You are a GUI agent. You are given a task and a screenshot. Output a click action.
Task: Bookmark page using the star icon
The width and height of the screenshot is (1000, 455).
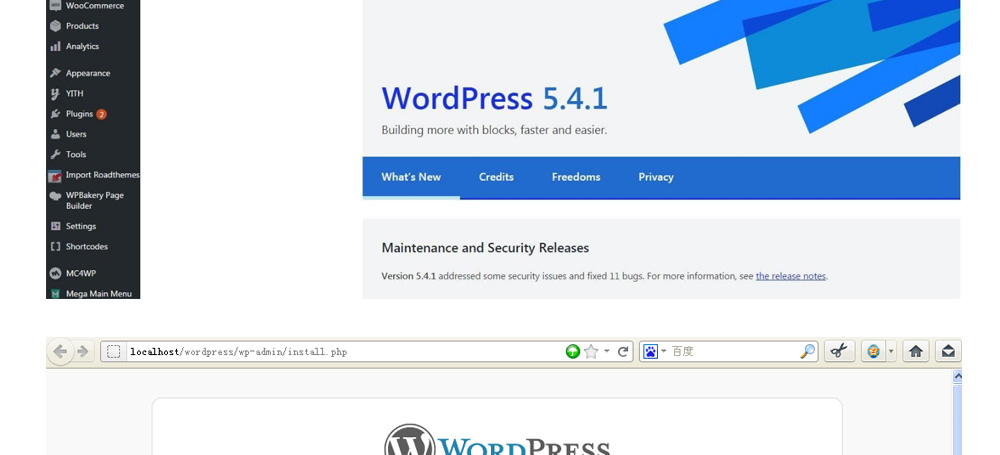coord(591,352)
